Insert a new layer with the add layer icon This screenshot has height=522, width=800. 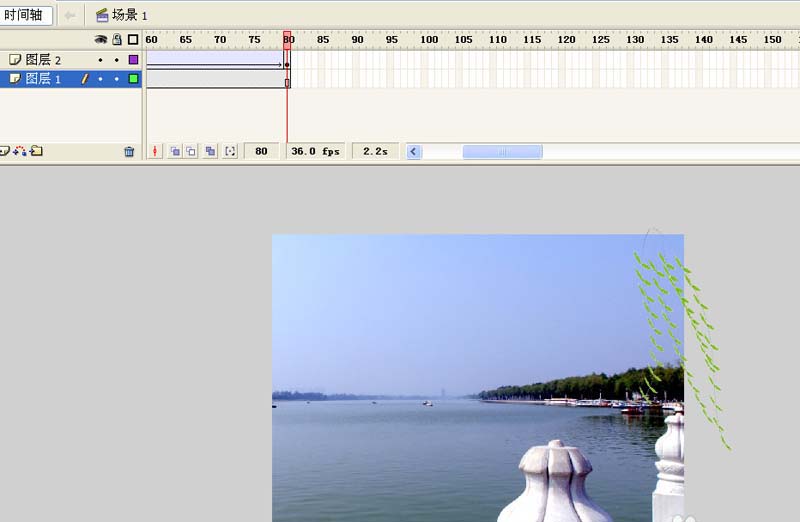(x=4, y=151)
